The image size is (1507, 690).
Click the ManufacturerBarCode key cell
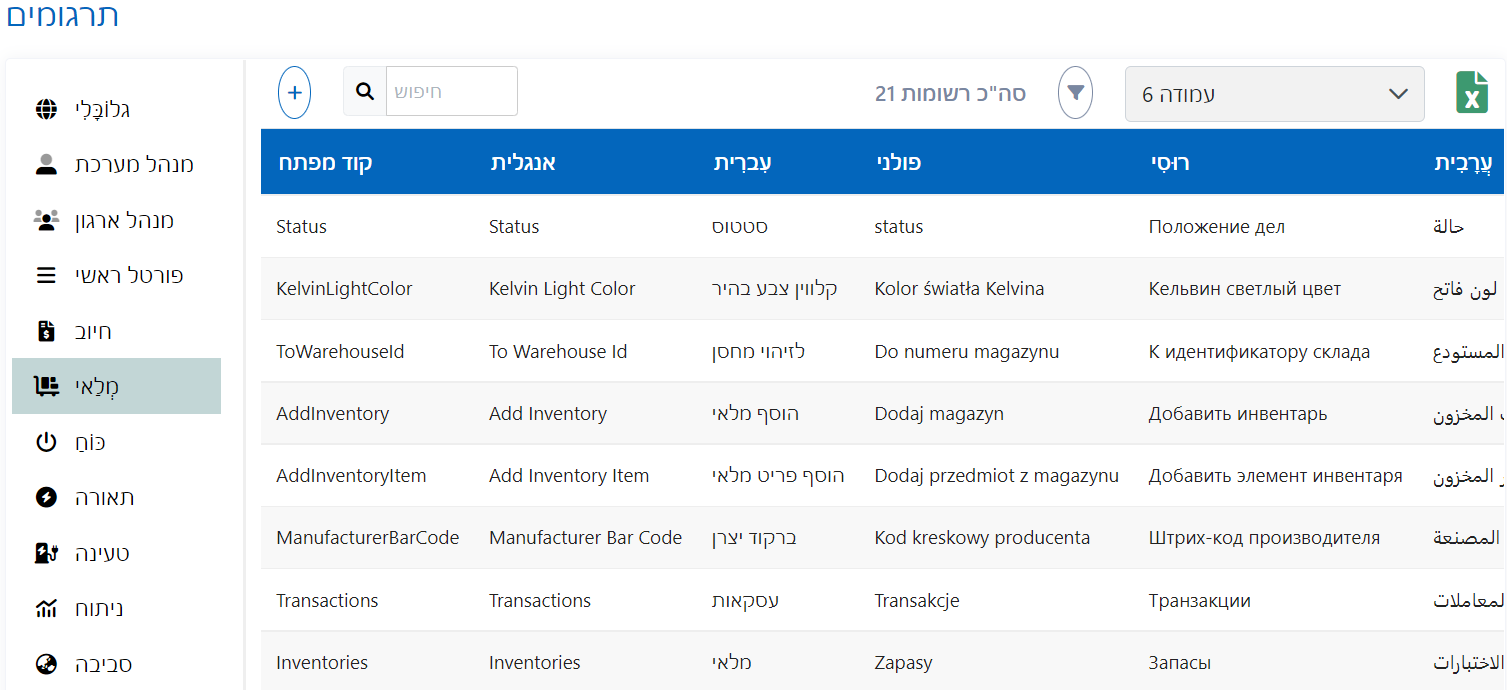(x=367, y=538)
